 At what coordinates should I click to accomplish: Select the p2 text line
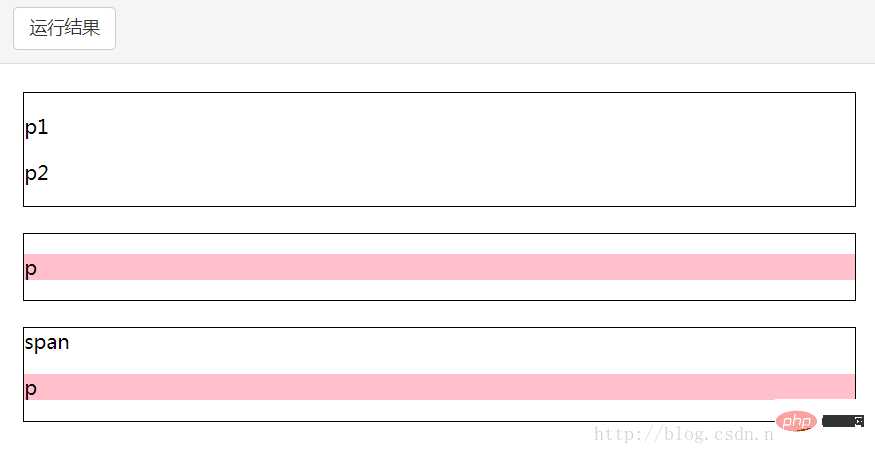[37, 173]
